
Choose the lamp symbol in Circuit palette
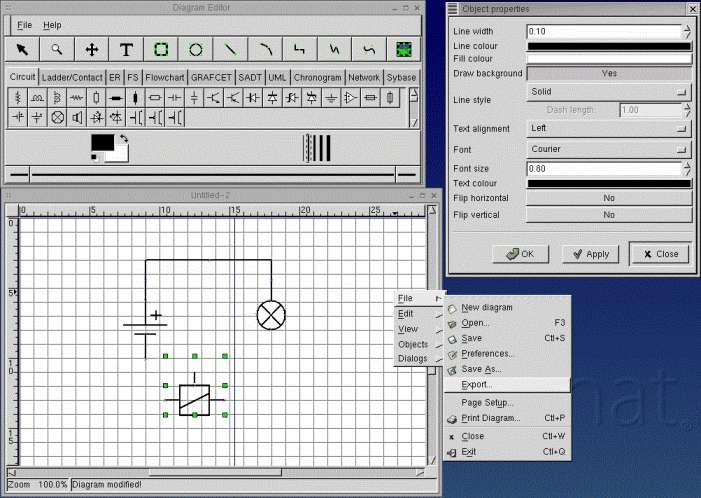point(58,117)
